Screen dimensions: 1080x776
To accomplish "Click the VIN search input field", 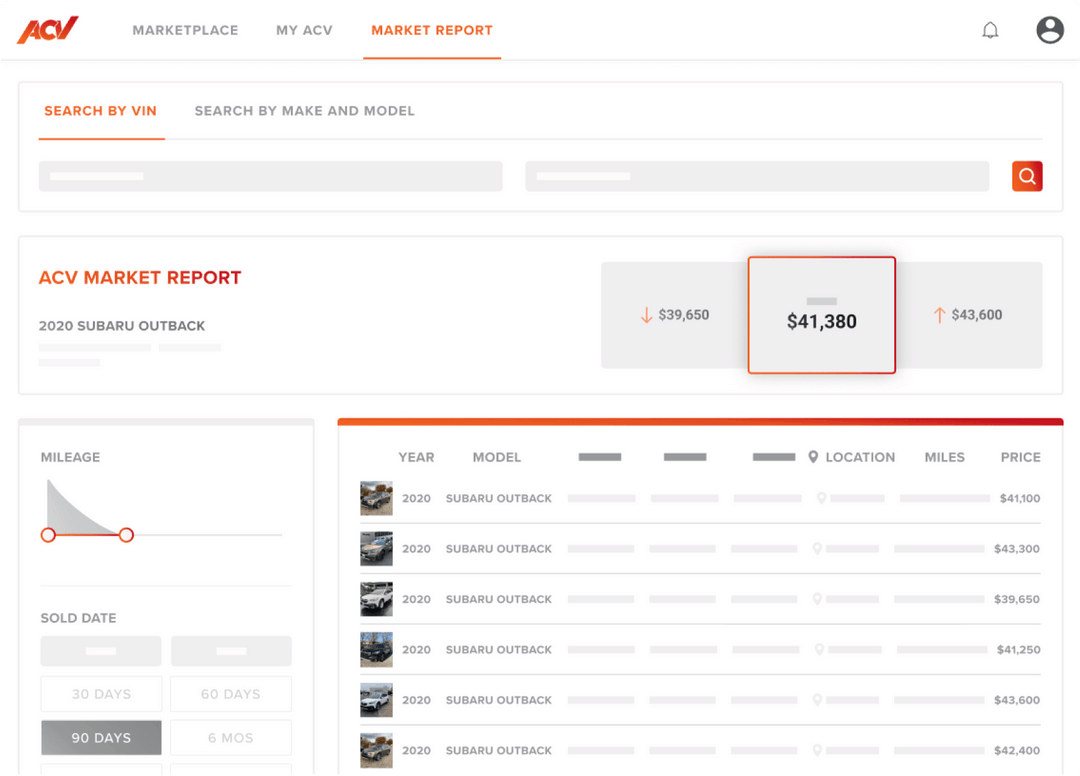I will point(270,175).
